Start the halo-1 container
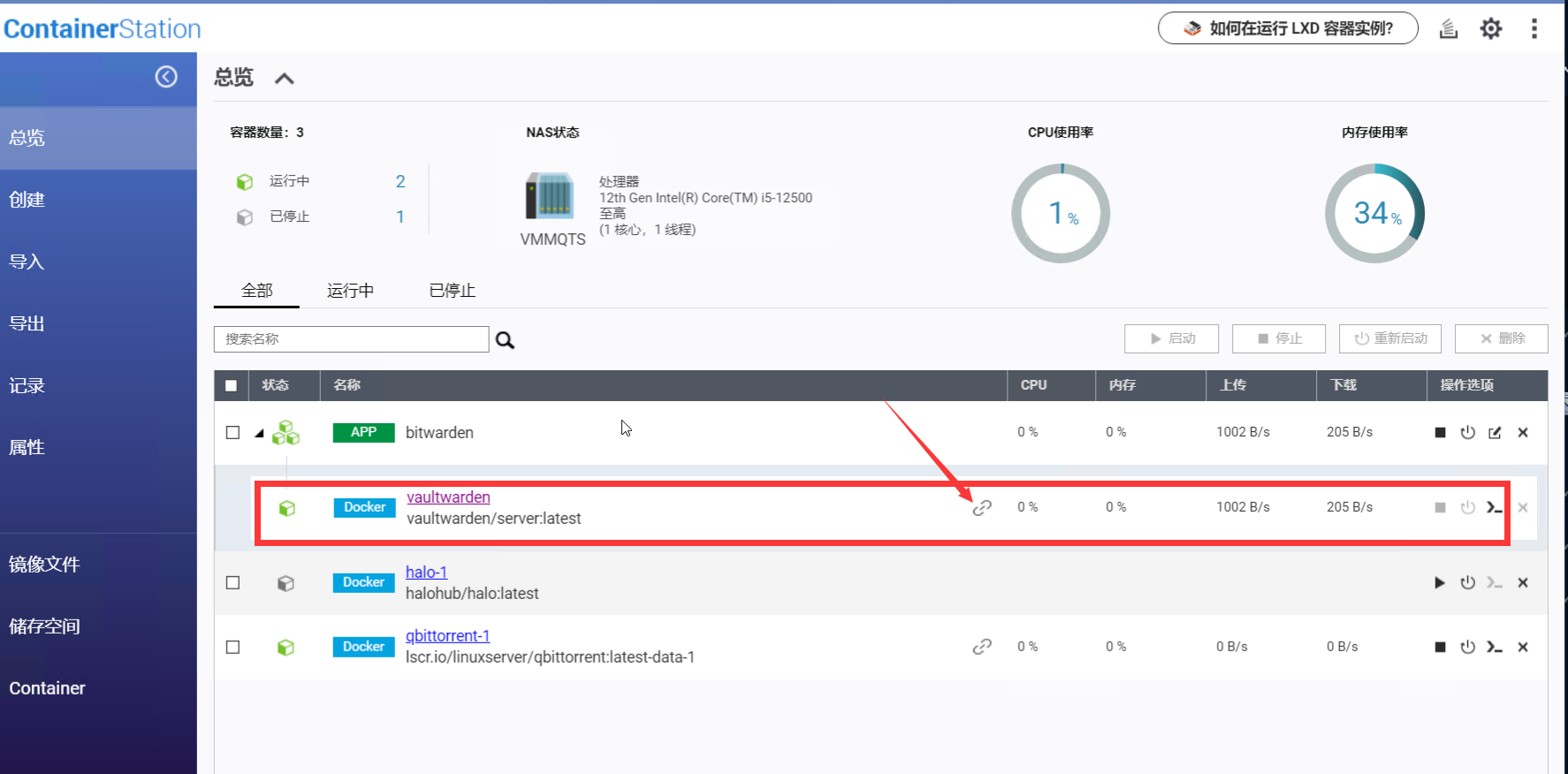The height and width of the screenshot is (774, 1568). tap(1440, 583)
